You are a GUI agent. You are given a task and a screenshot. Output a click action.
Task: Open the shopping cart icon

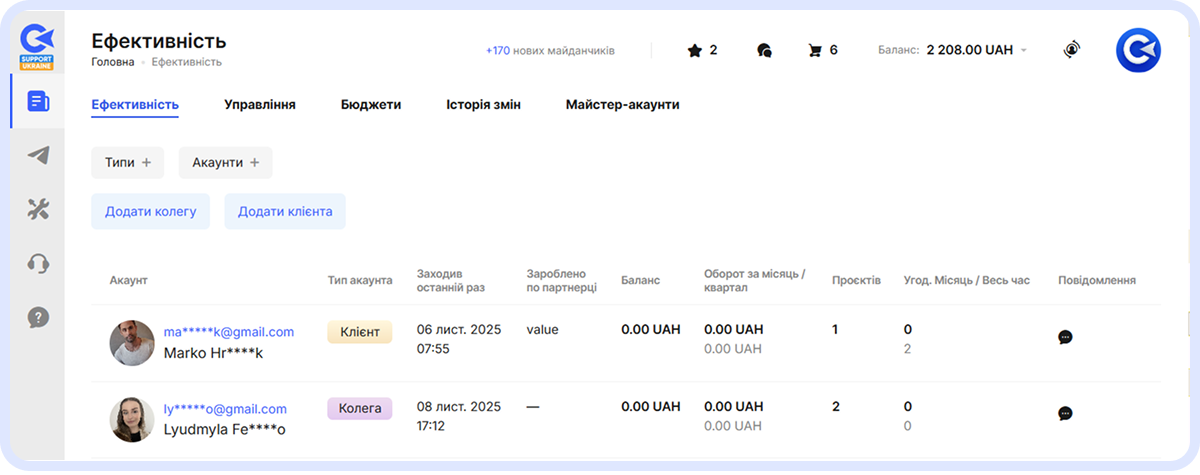[x=815, y=50]
